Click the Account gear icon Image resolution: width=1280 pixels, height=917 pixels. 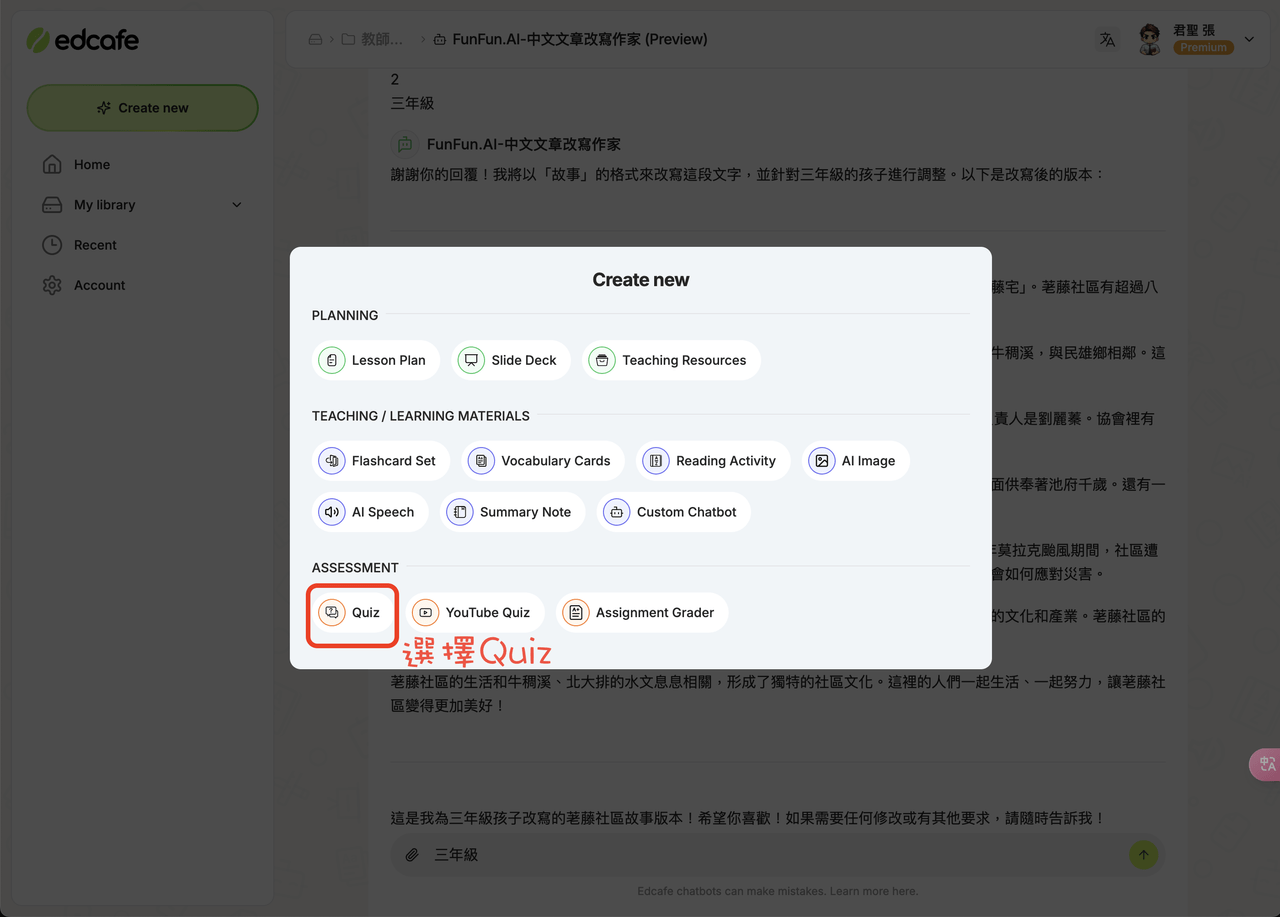pos(52,285)
